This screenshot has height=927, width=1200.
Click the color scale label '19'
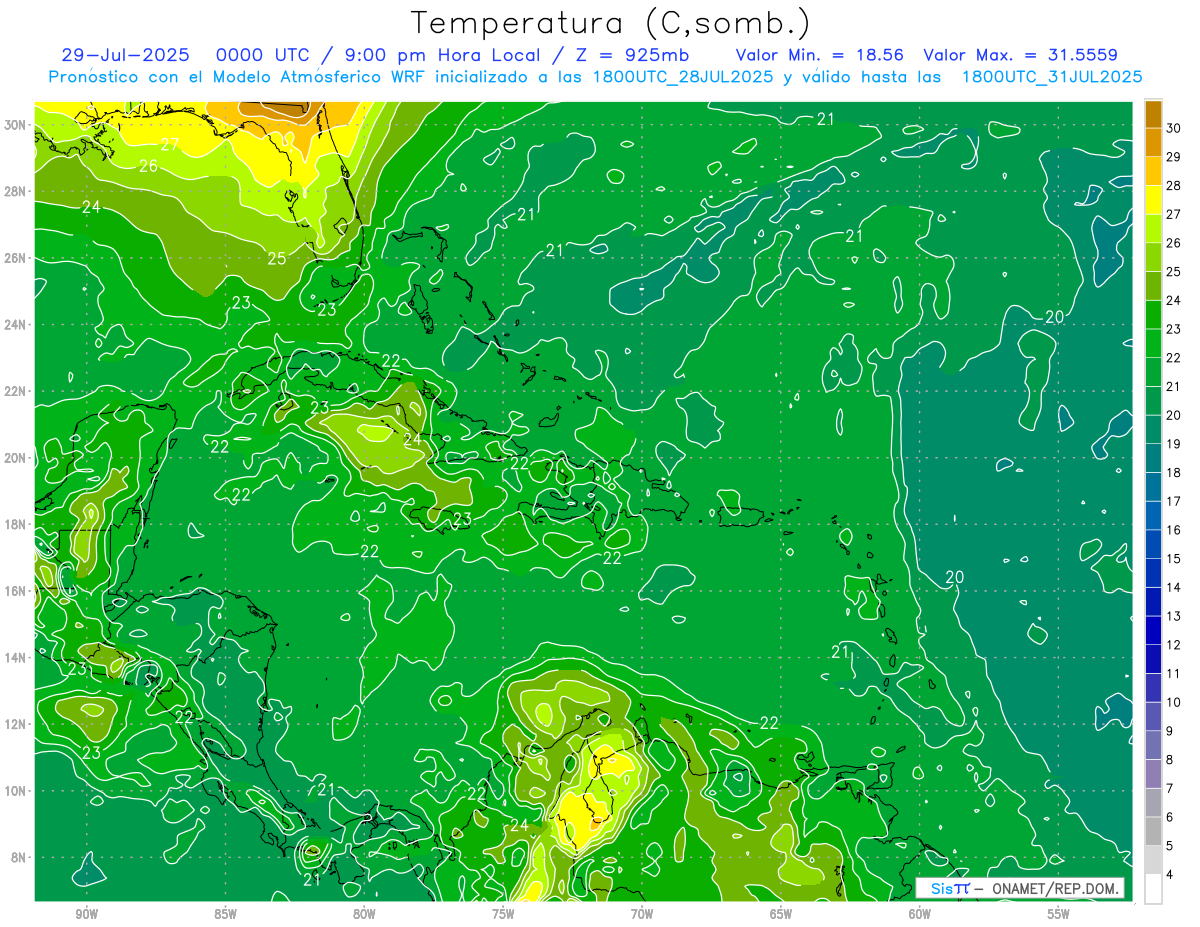[x=1174, y=444]
